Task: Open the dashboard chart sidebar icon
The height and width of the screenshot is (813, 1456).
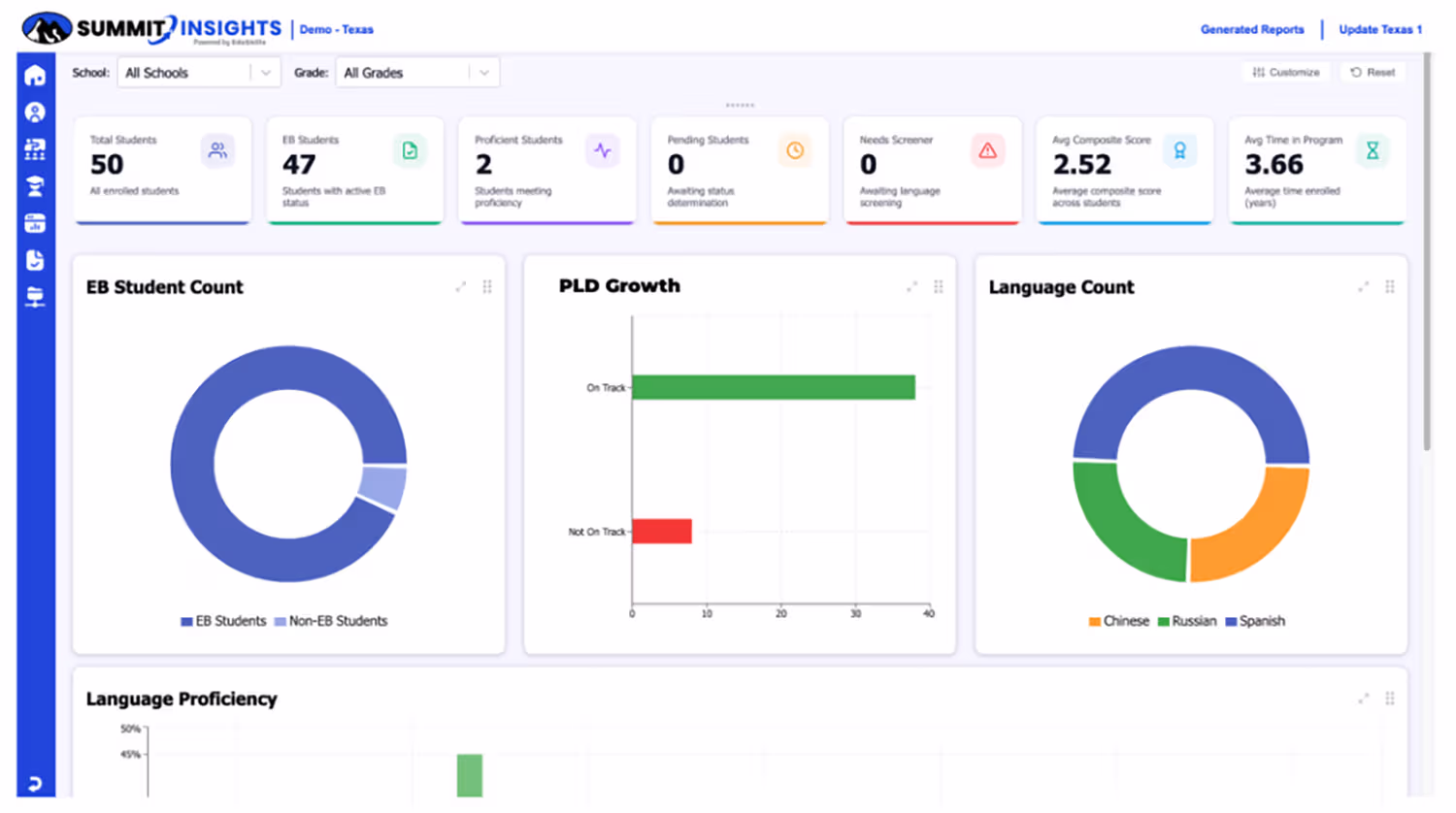Action: pyautogui.click(x=35, y=223)
